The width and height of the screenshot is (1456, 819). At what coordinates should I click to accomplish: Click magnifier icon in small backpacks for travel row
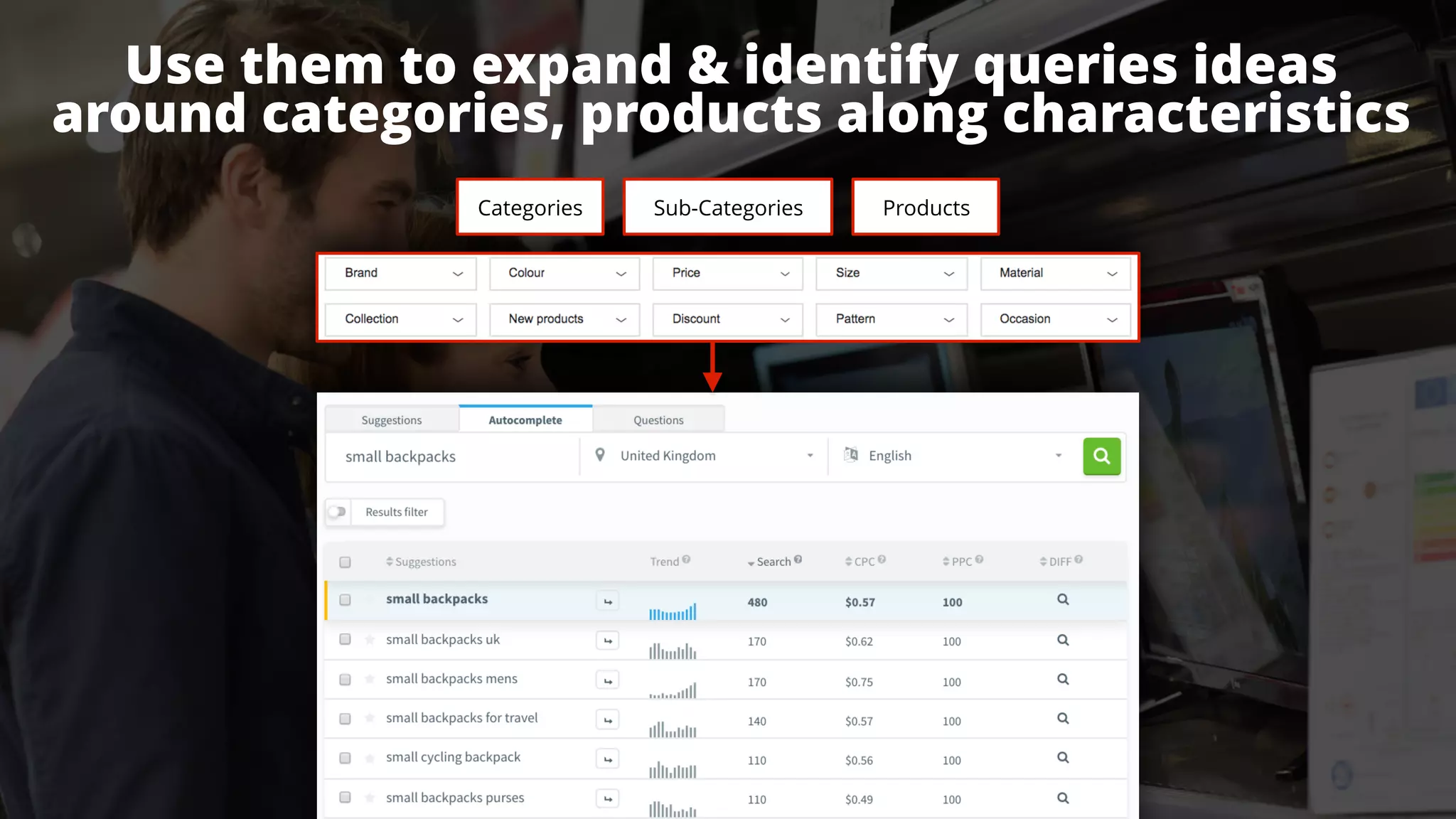[x=1063, y=718]
